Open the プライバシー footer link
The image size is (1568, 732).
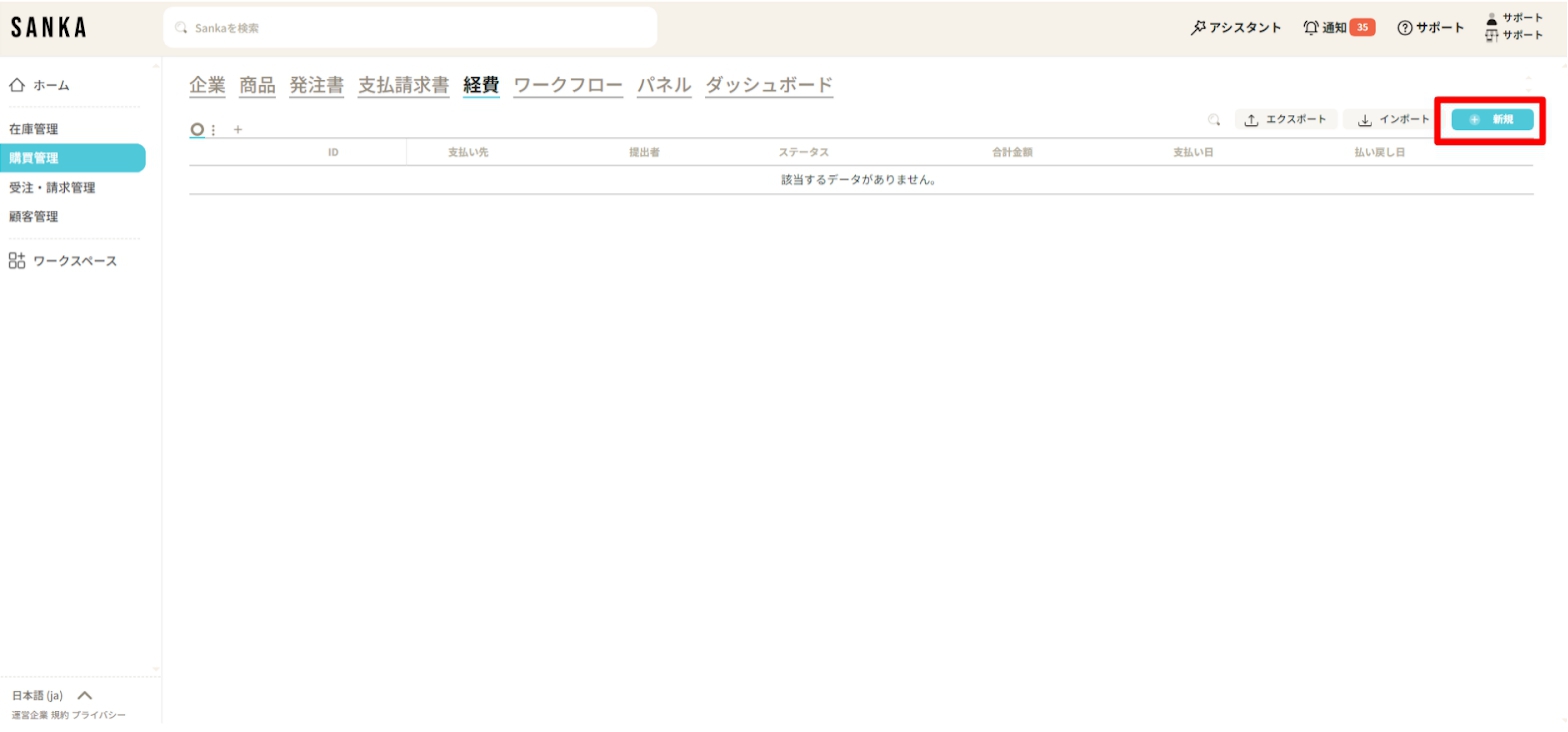coord(99,716)
